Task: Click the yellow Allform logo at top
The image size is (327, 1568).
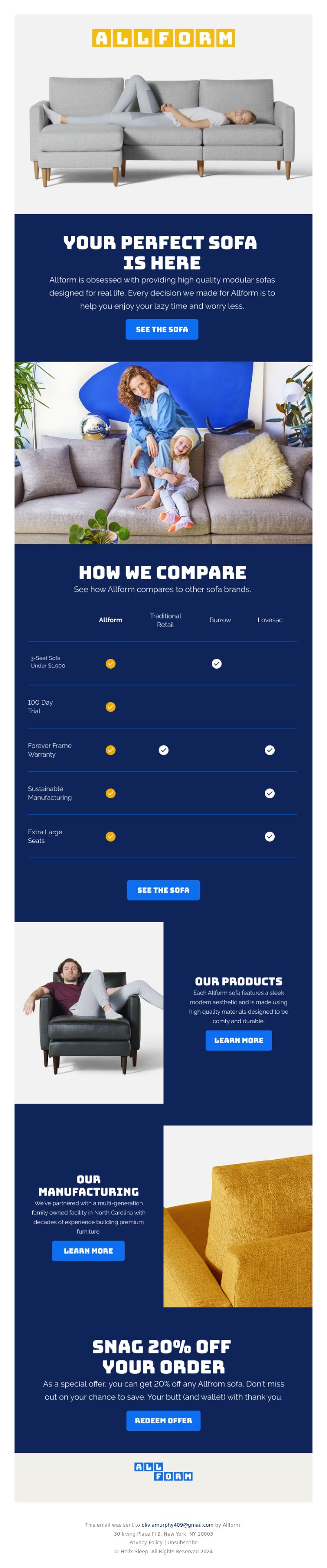Action: (163, 38)
